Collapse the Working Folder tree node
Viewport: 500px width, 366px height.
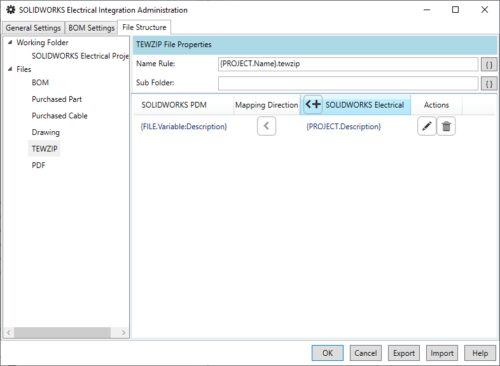[10, 42]
